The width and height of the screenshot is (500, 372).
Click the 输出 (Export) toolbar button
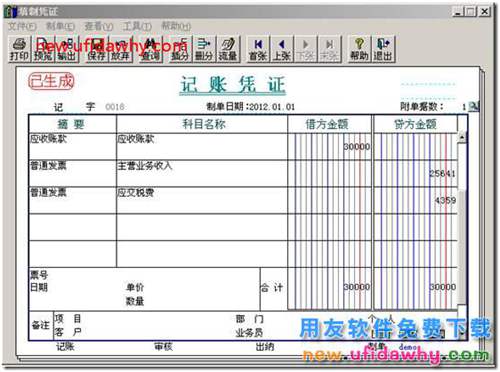67,49
